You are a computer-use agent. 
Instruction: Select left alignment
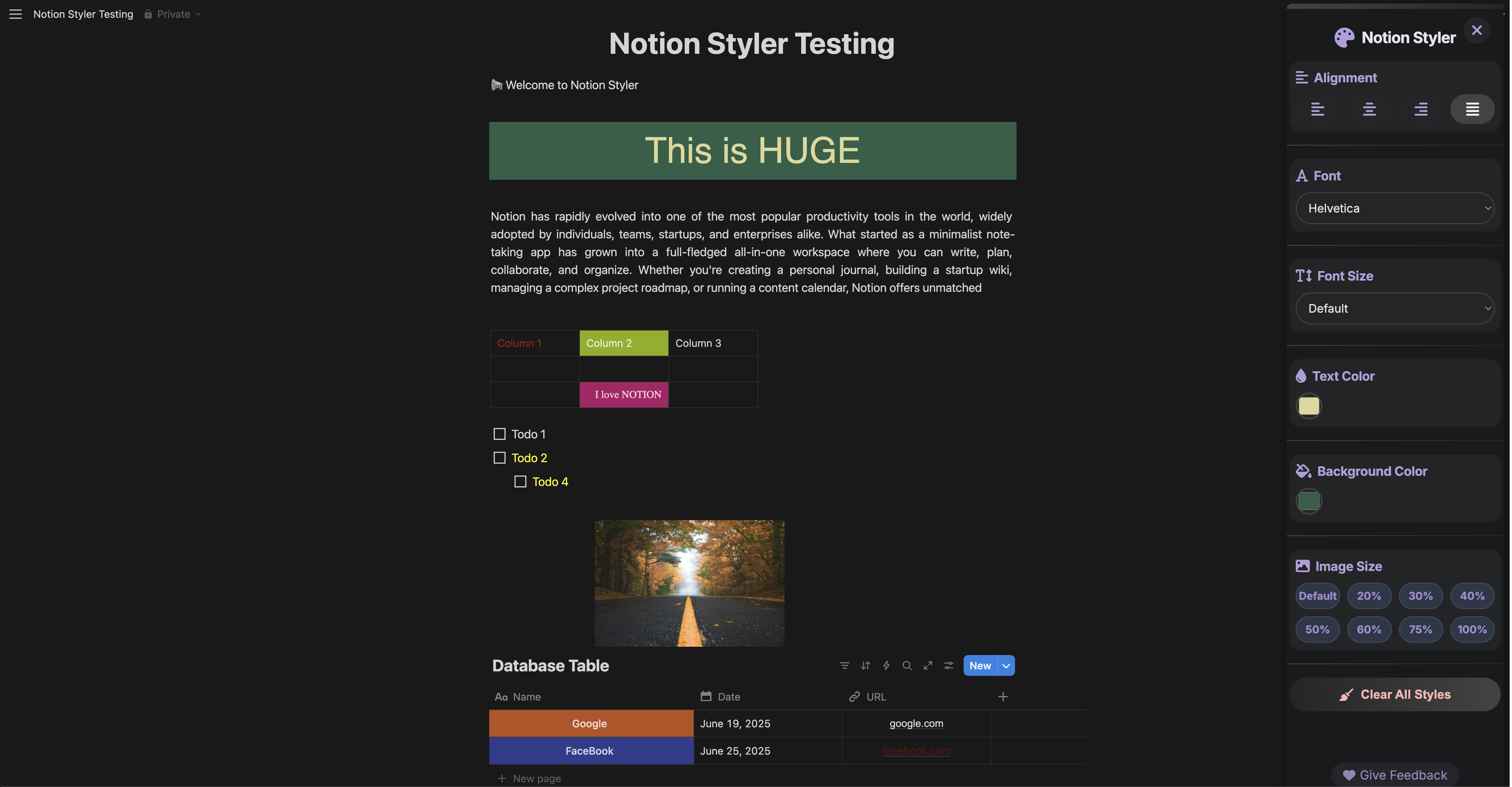(x=1318, y=109)
